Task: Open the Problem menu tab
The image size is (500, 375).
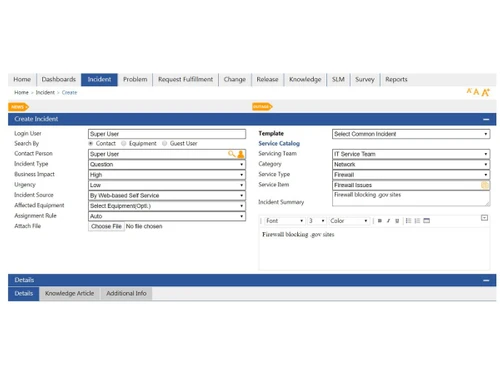Action: pos(135,80)
